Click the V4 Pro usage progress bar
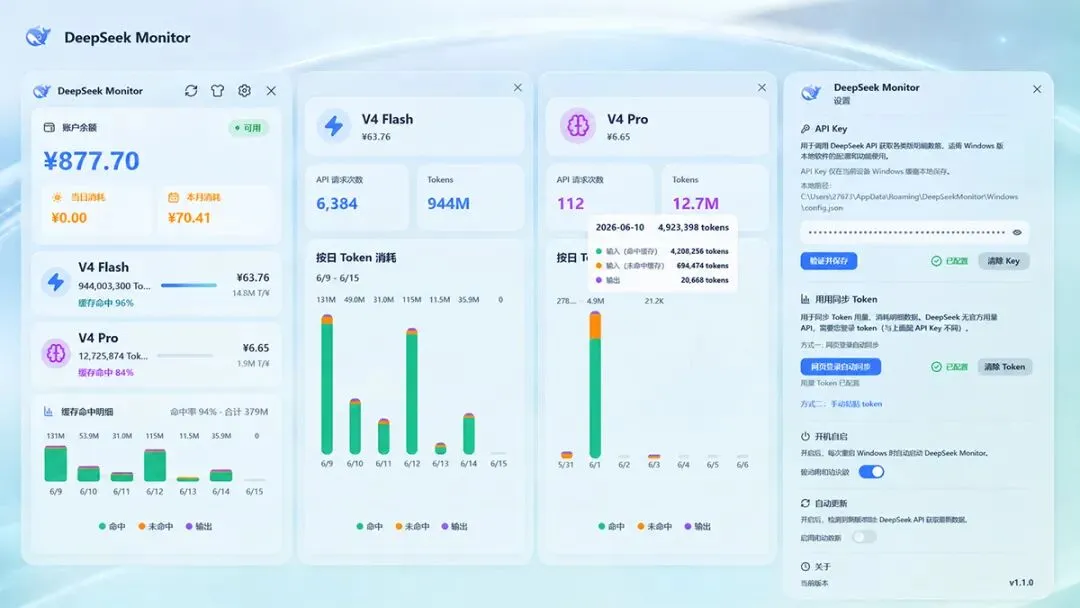1080x608 pixels. (x=185, y=355)
